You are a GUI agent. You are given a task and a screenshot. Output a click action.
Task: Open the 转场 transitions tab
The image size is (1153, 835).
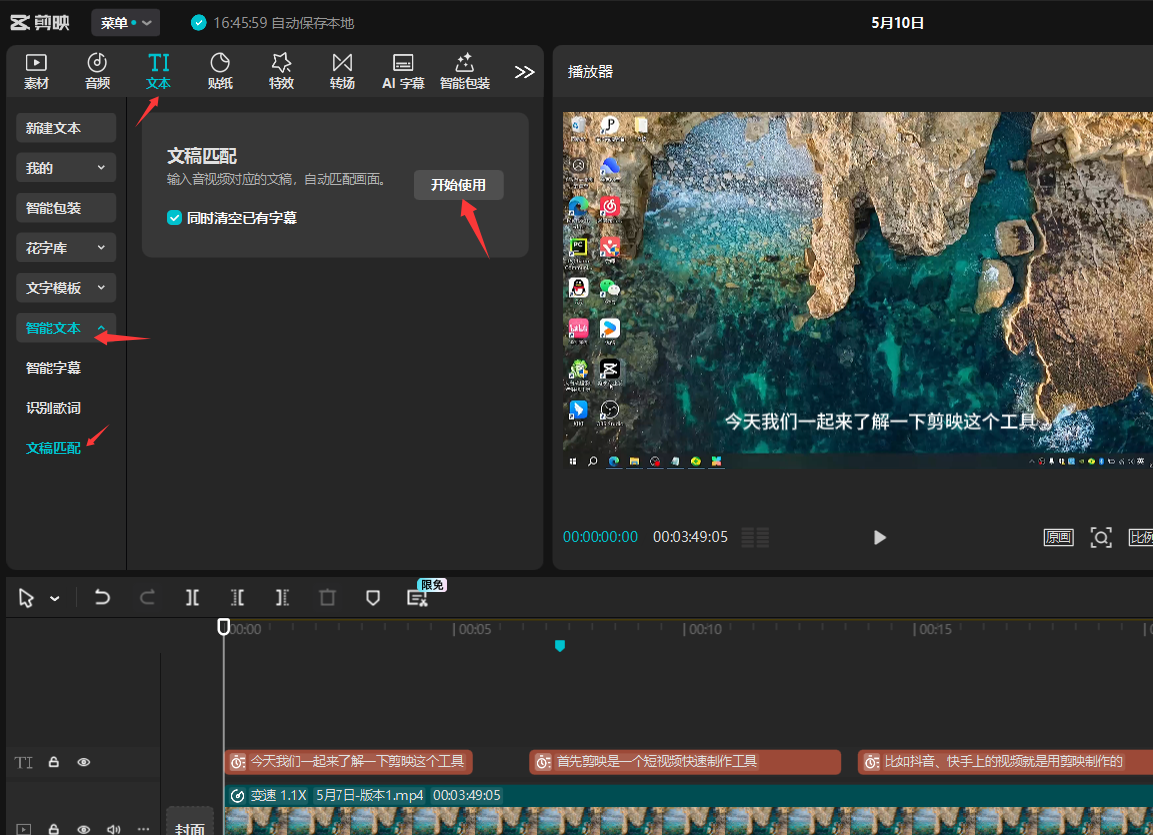(x=342, y=71)
